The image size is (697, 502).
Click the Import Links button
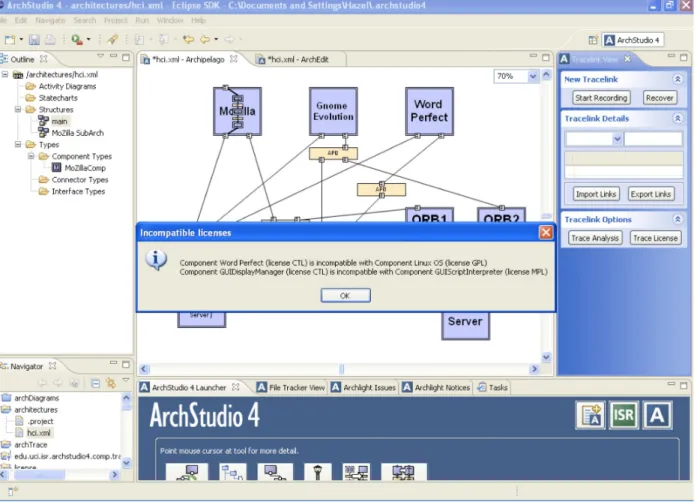pos(596,194)
